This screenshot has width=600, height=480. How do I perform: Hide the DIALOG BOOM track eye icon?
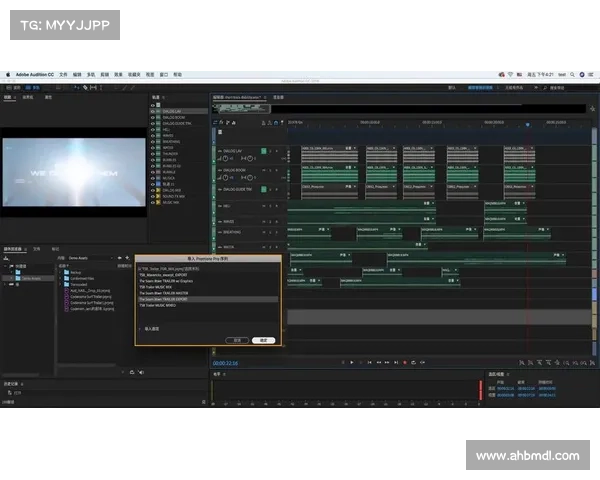click(153, 118)
